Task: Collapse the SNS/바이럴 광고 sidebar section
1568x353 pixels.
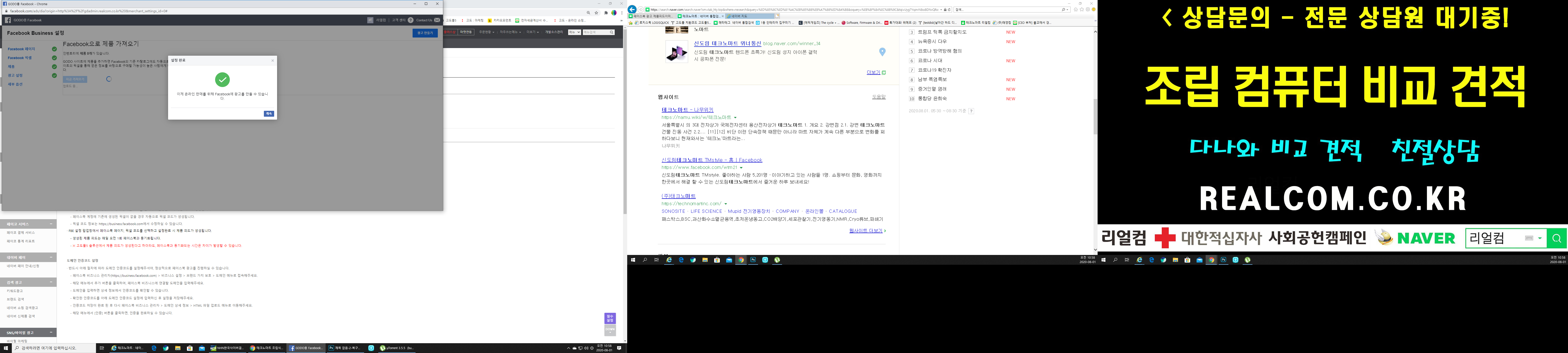Action: coord(51,333)
